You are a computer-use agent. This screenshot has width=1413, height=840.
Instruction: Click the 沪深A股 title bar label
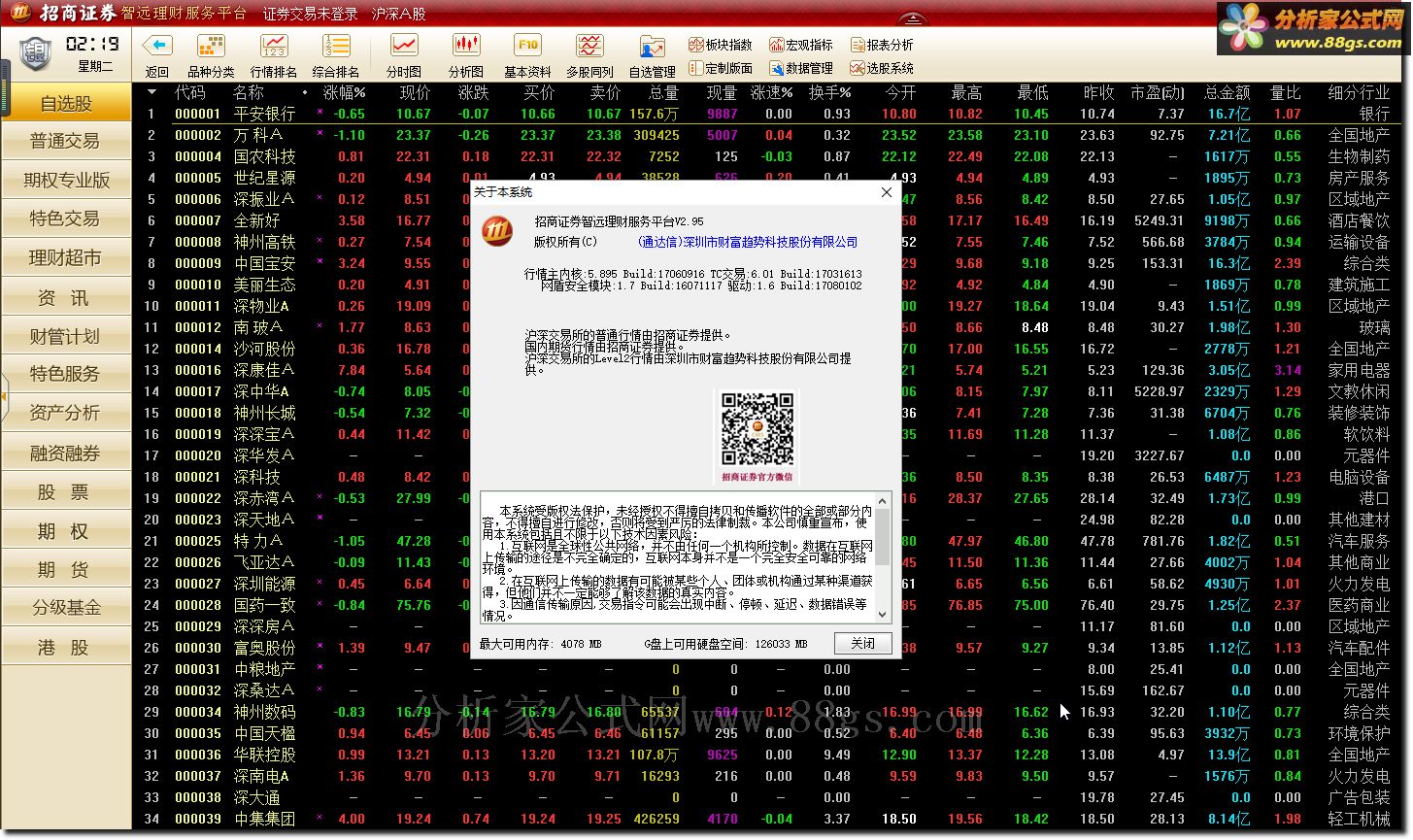[x=398, y=14]
